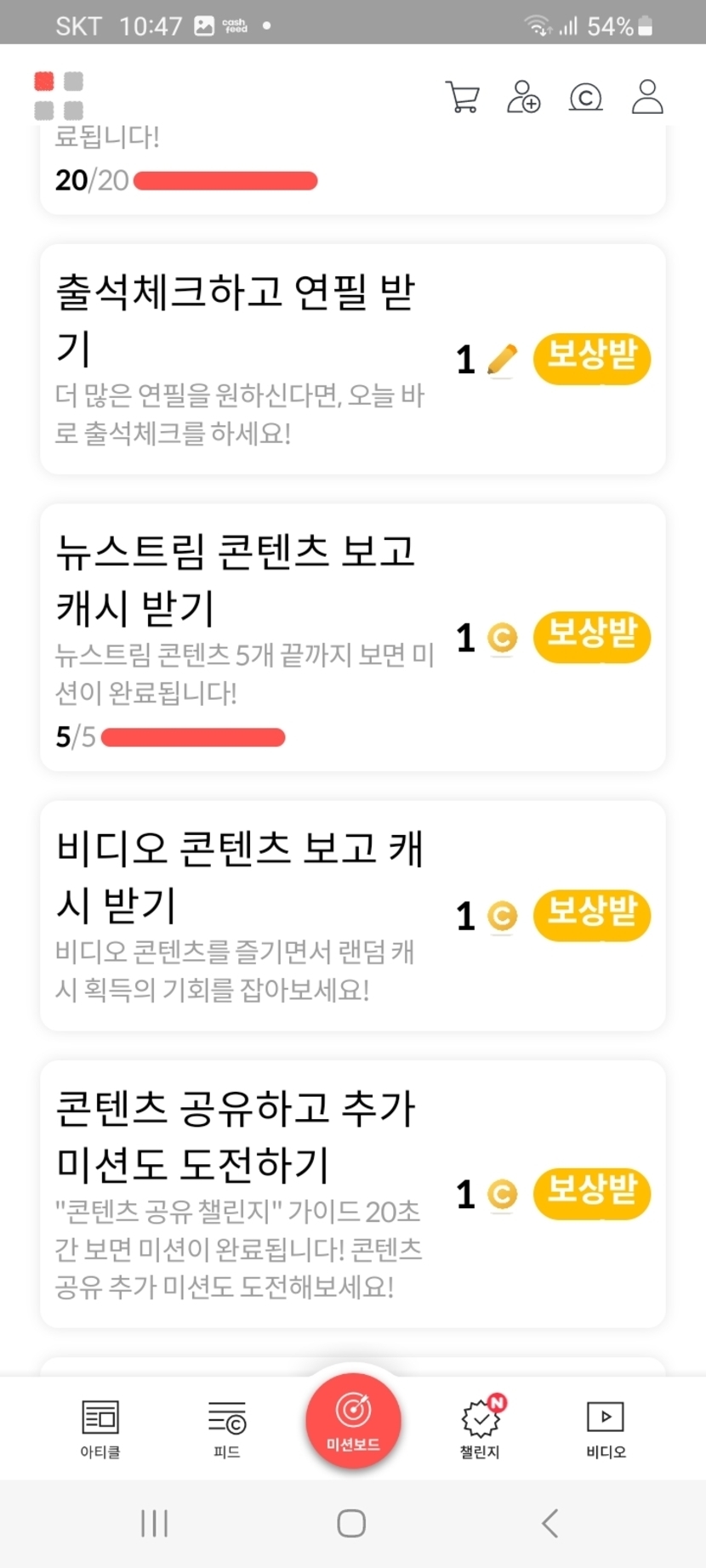Open the shopping cart icon
Viewport: 706px width, 1568px height.
point(462,97)
